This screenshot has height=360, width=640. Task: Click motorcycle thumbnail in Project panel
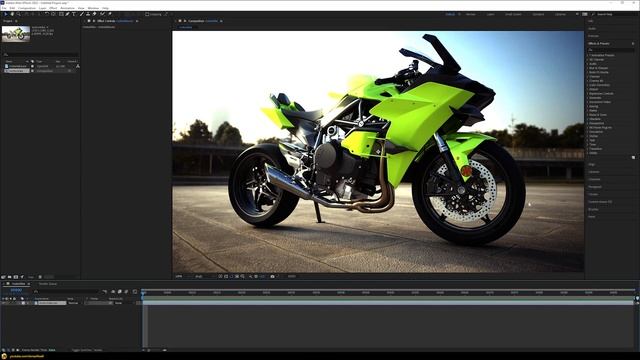16,34
